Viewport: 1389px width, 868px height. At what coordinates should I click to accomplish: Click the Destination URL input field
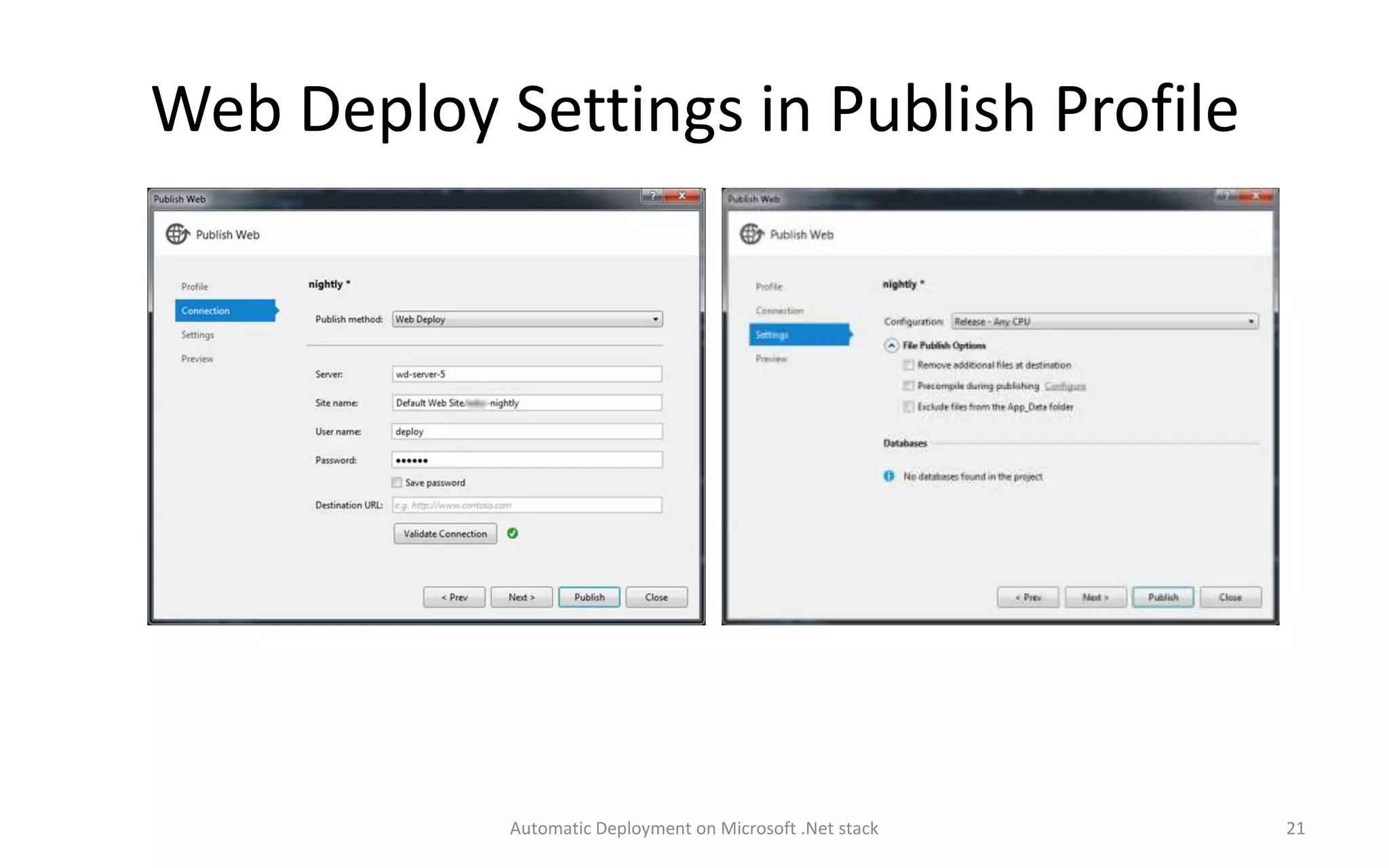(x=527, y=505)
